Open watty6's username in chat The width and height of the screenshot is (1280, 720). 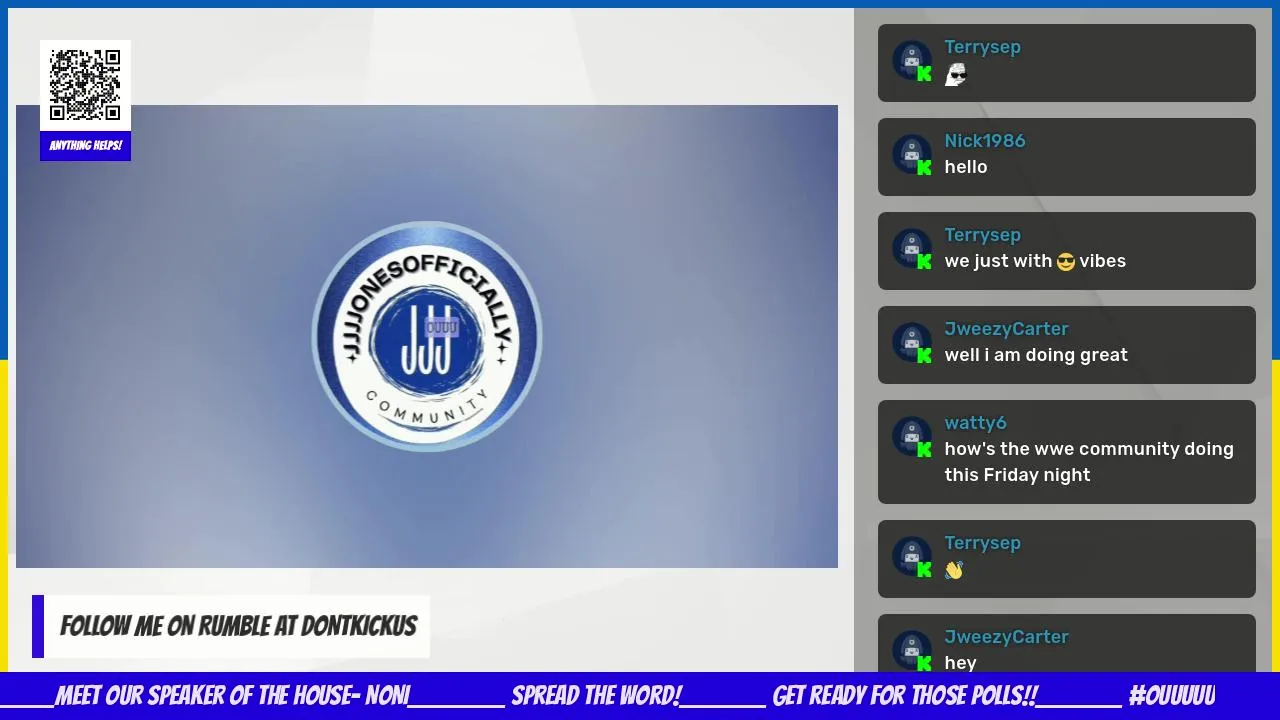click(975, 423)
